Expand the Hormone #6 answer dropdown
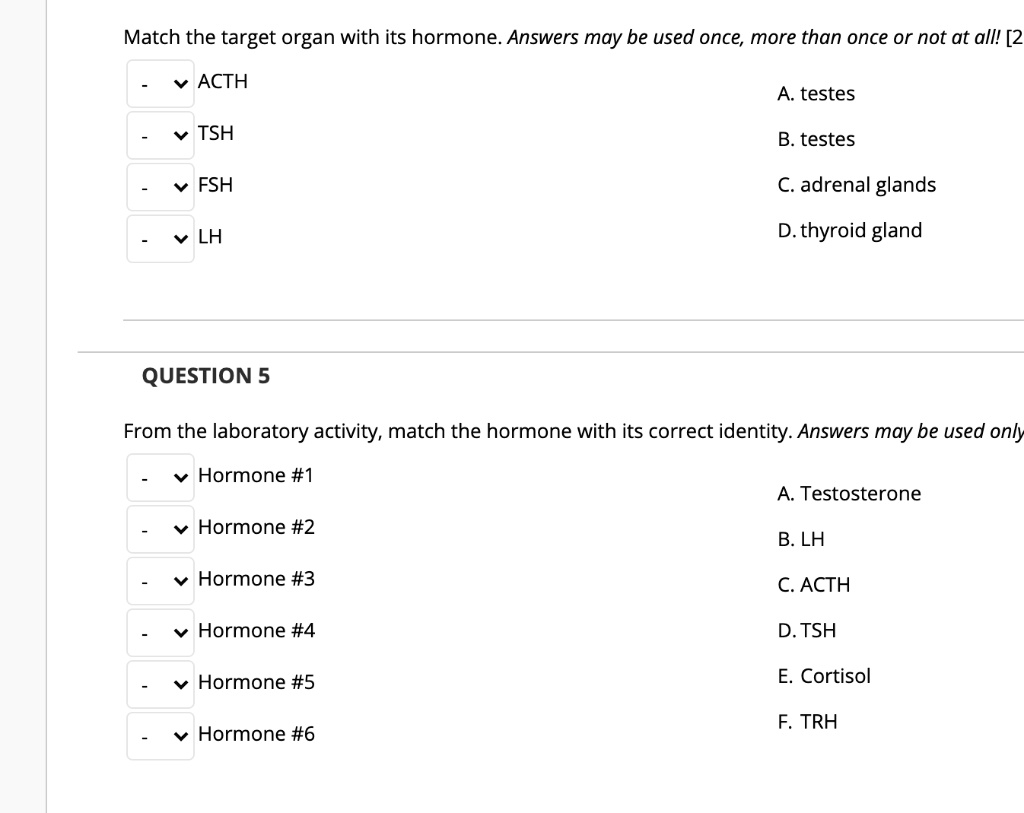 pos(160,735)
